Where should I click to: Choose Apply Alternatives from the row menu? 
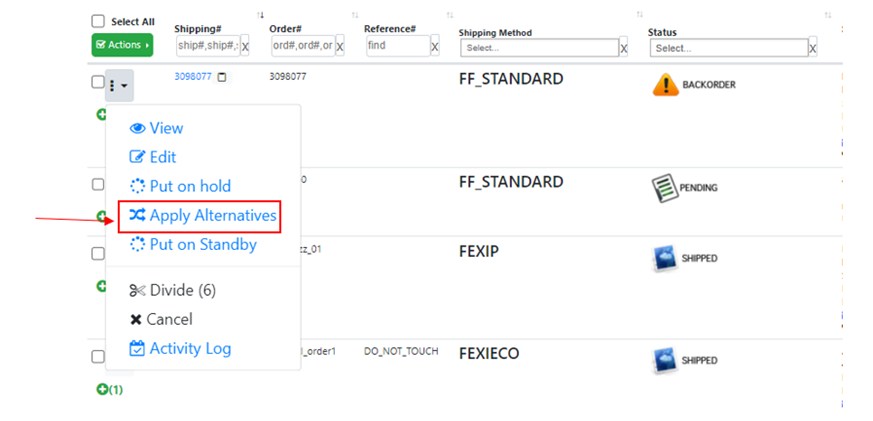[203, 215]
